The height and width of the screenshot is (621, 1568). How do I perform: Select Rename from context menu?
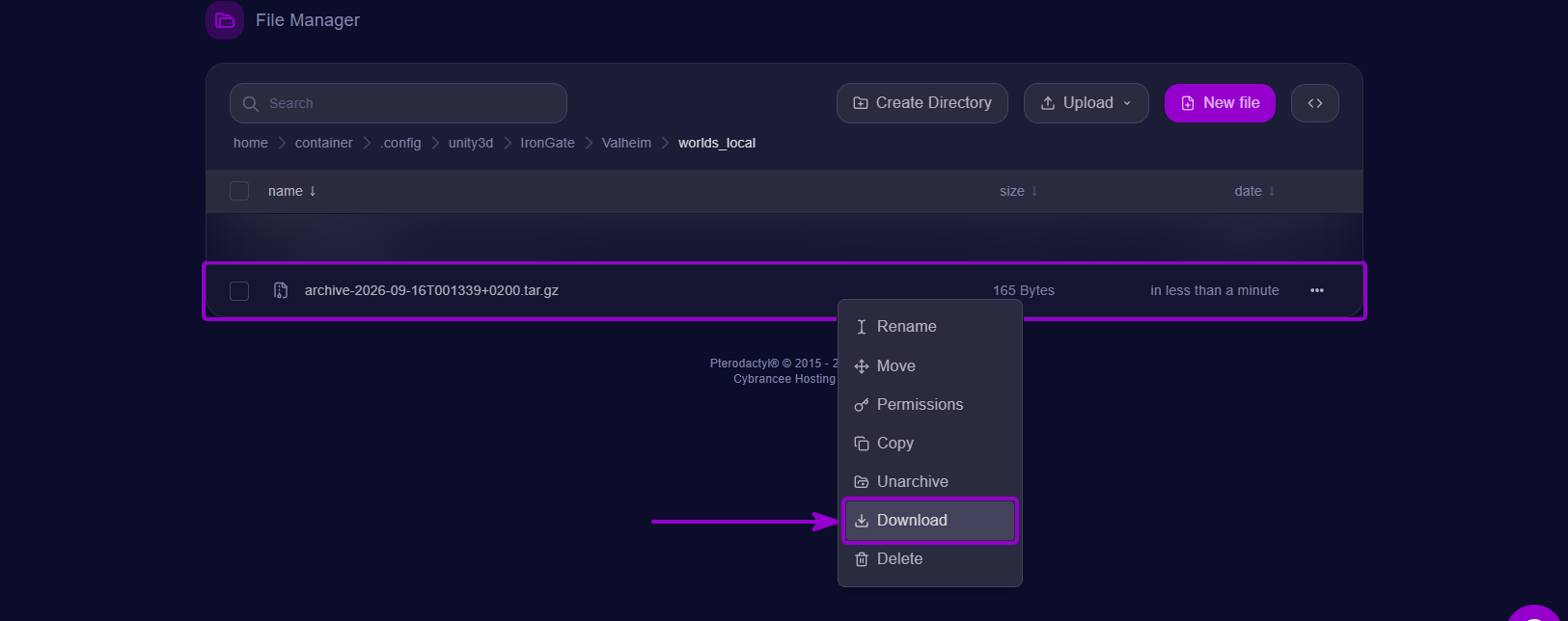(x=929, y=327)
